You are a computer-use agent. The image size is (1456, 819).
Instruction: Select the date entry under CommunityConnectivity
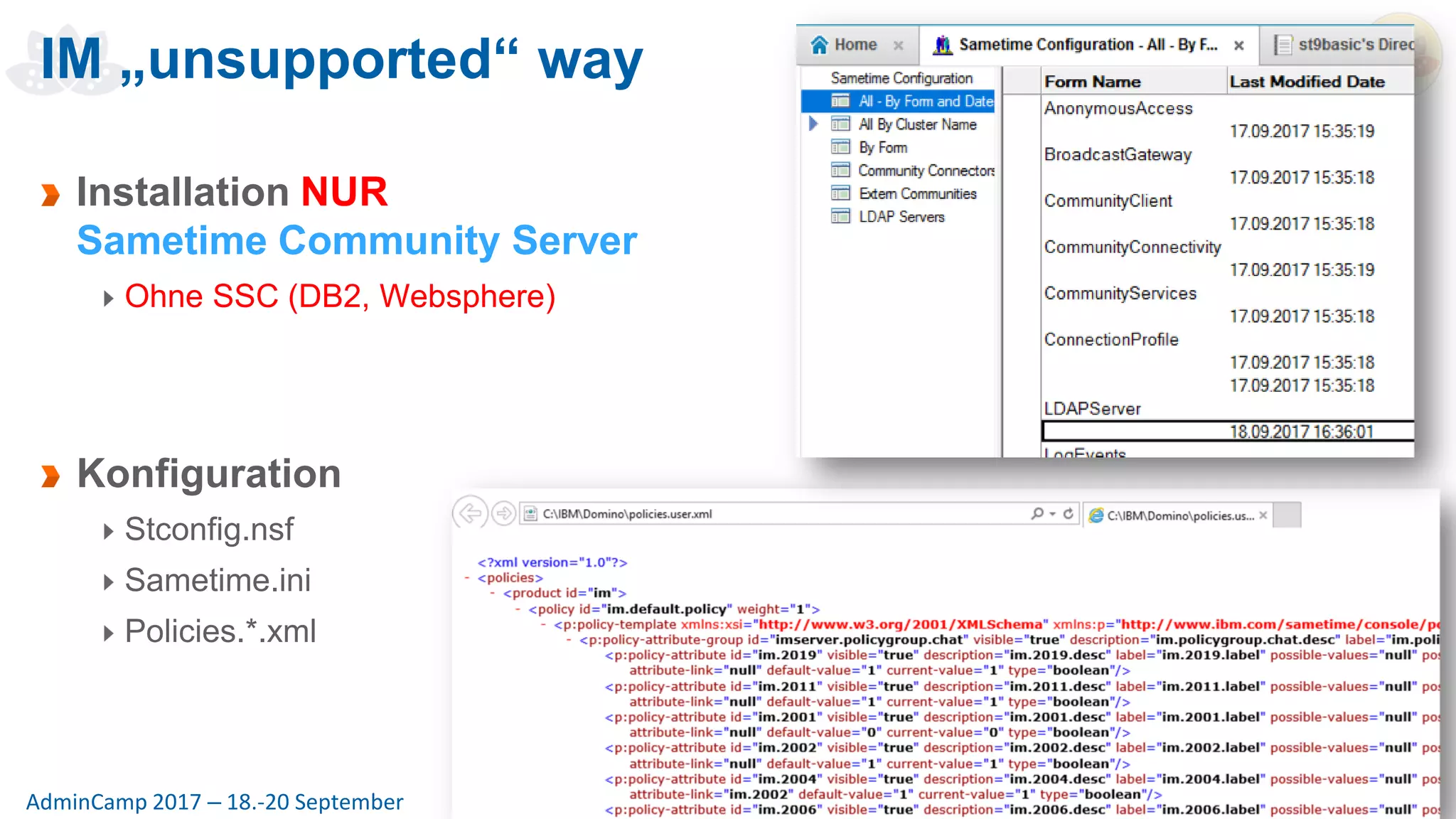pyautogui.click(x=1302, y=270)
